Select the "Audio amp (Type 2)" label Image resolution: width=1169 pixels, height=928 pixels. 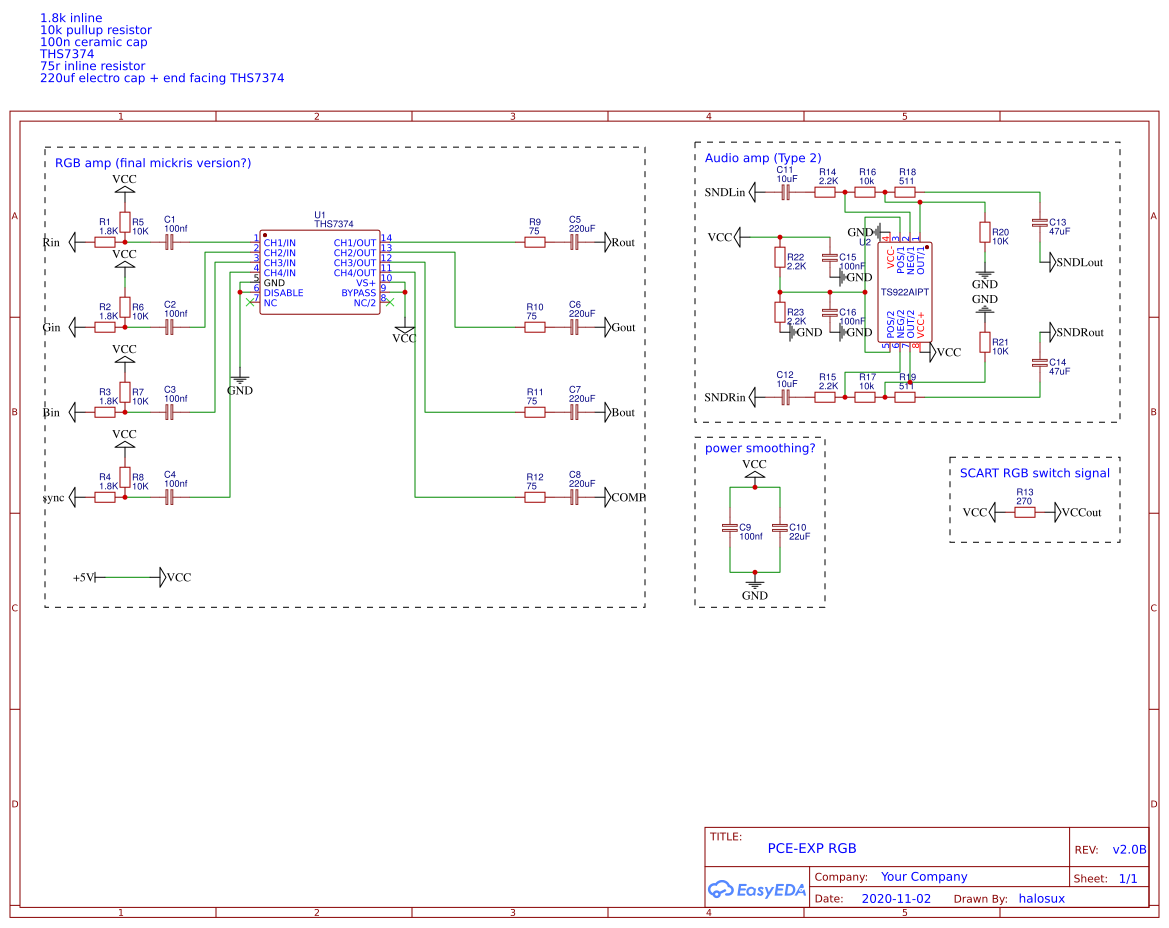pyautogui.click(x=762, y=158)
